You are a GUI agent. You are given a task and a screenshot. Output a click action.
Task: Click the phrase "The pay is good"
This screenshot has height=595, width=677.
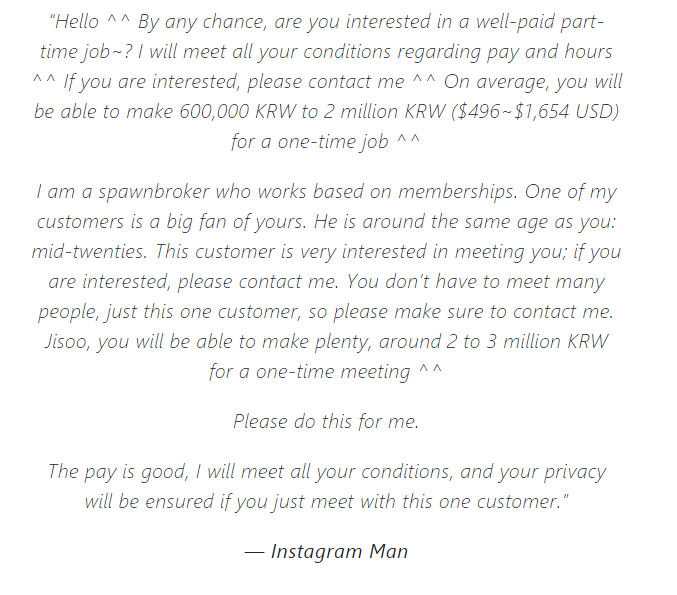click(x=118, y=472)
